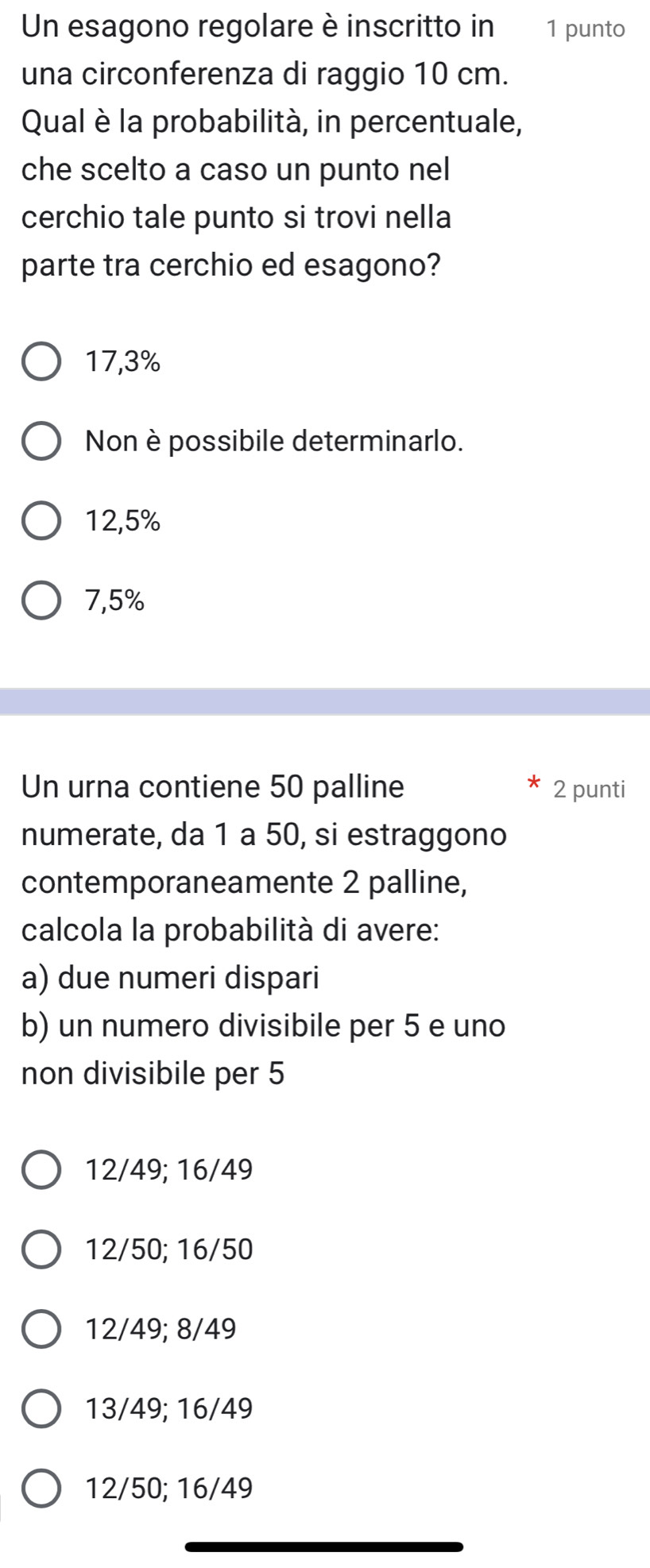This screenshot has height=1568, width=650.
Task: Click the lavender section divider bar
Action: click(x=325, y=701)
